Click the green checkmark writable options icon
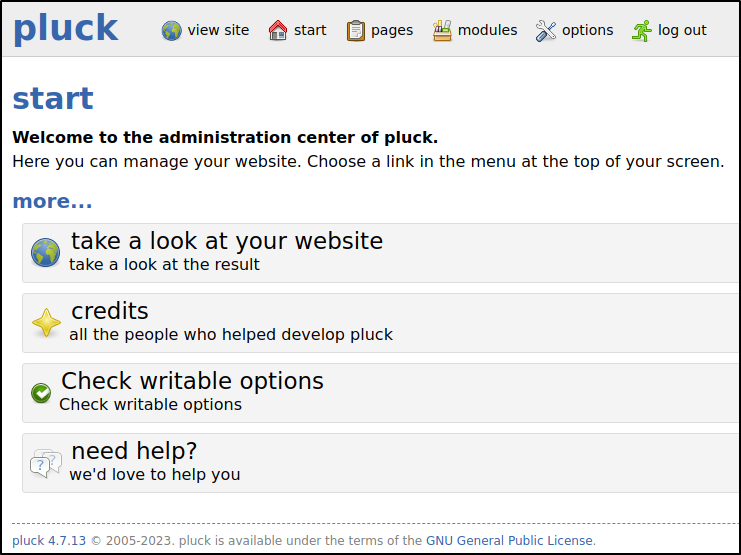The height and width of the screenshot is (555, 741). pos(41,392)
